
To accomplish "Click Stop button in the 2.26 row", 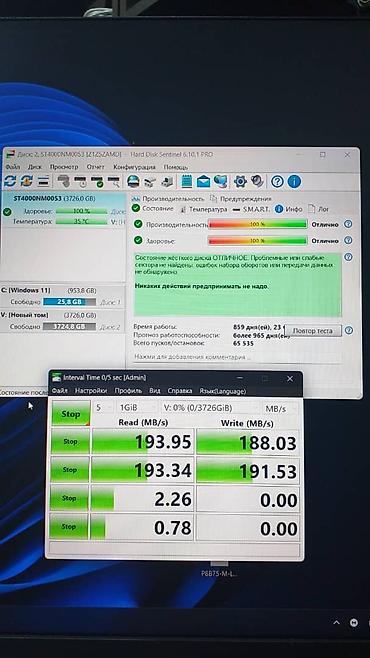I will click(x=69, y=498).
